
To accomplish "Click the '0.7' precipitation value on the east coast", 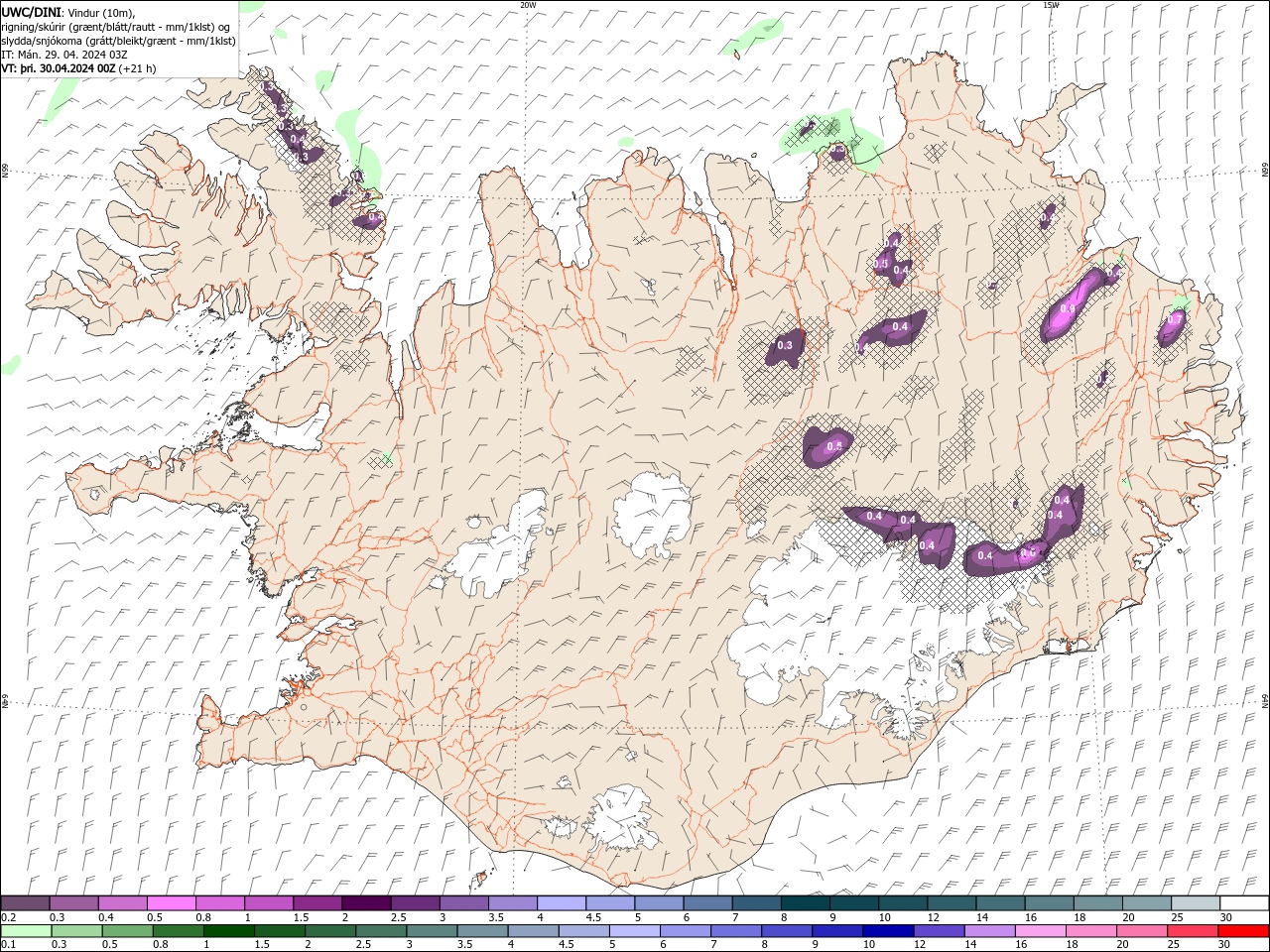I will [1175, 319].
